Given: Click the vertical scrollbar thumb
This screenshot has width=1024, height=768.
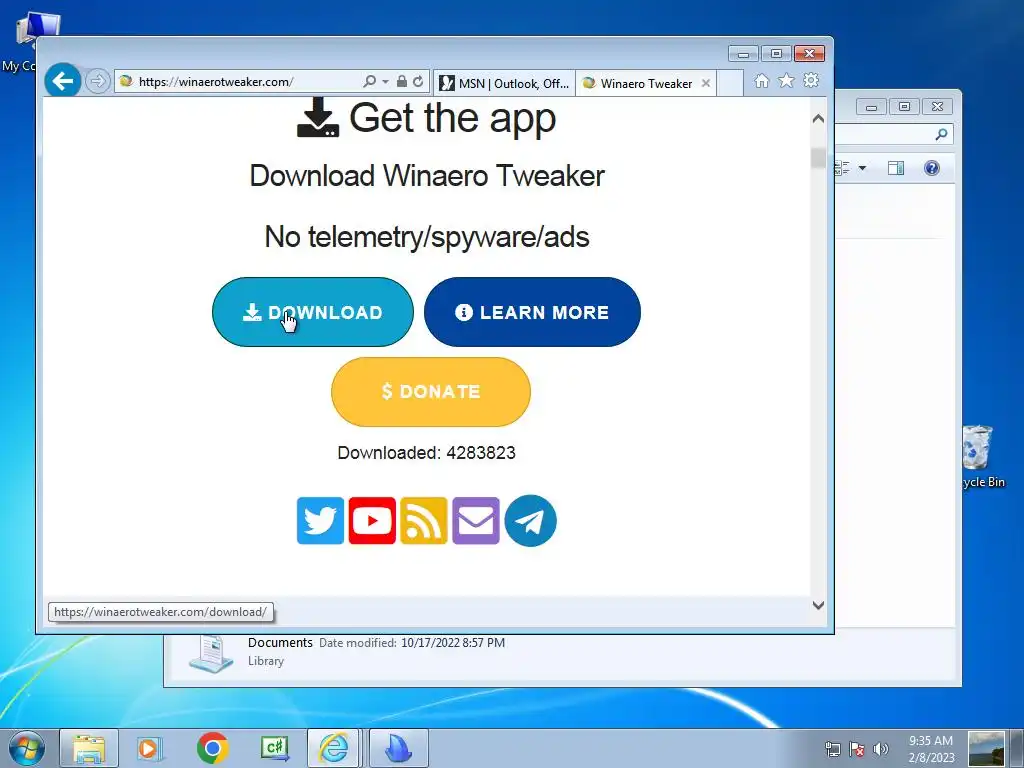Looking at the screenshot, I should [818, 158].
